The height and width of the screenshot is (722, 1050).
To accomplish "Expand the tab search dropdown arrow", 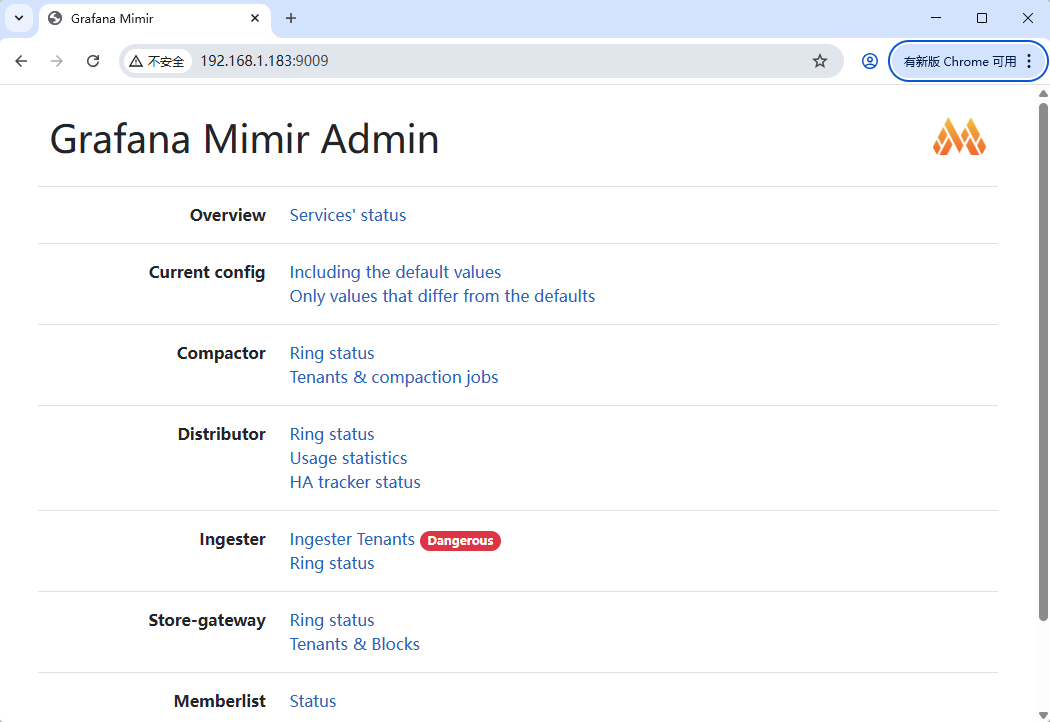I will (x=18, y=18).
